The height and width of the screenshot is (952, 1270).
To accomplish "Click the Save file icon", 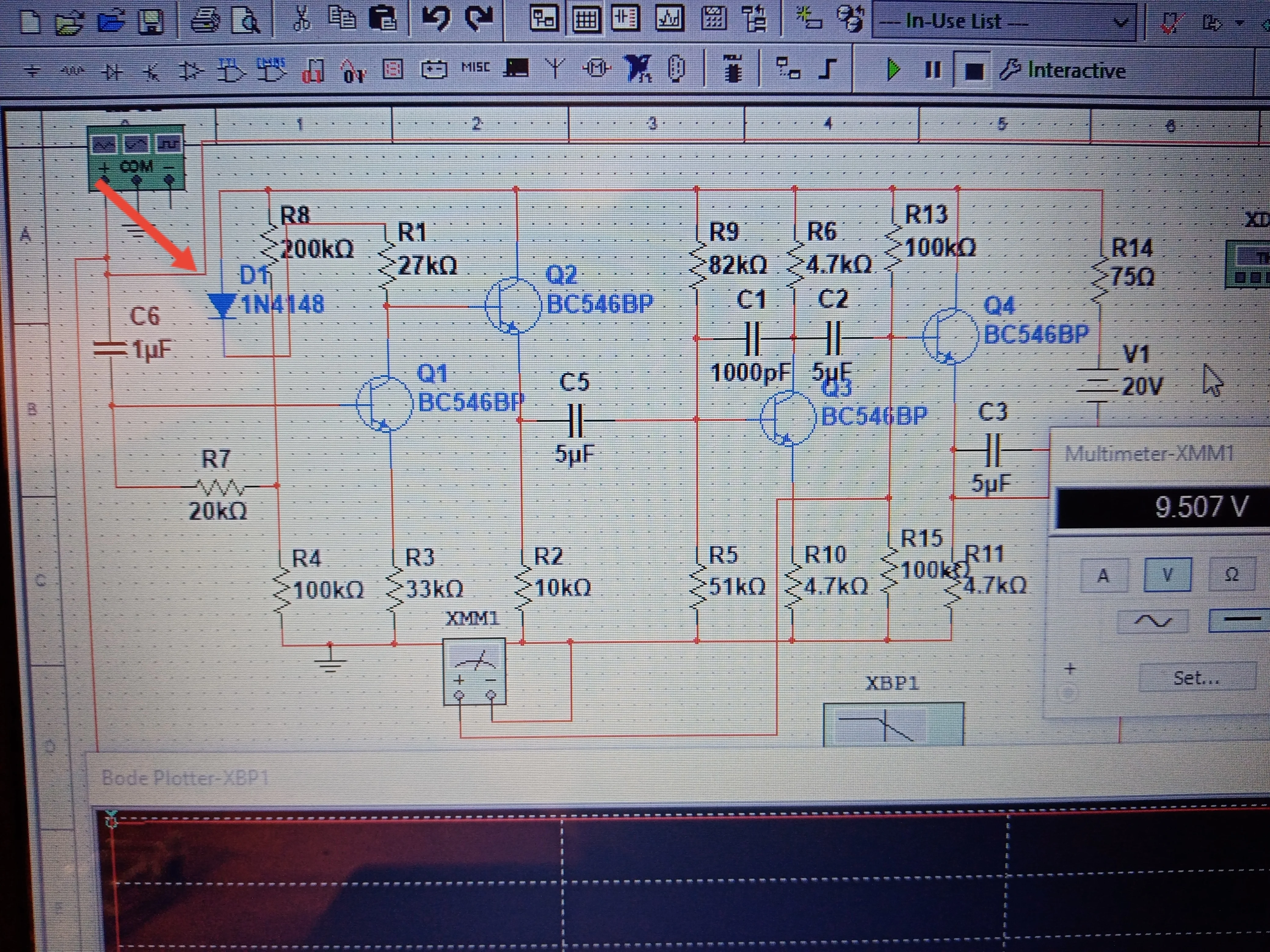I will [151, 21].
